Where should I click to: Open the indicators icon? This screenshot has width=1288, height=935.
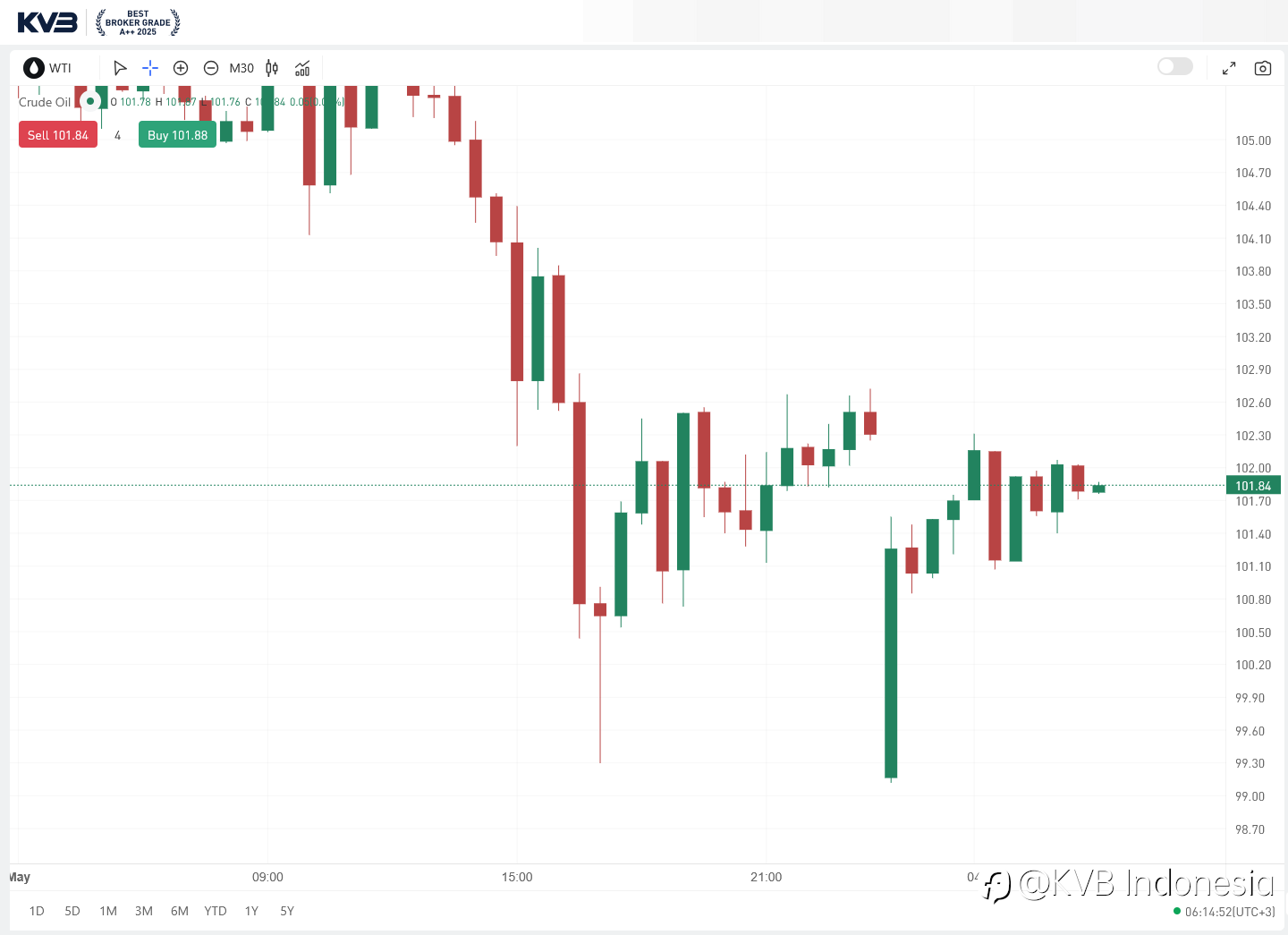pos(302,68)
